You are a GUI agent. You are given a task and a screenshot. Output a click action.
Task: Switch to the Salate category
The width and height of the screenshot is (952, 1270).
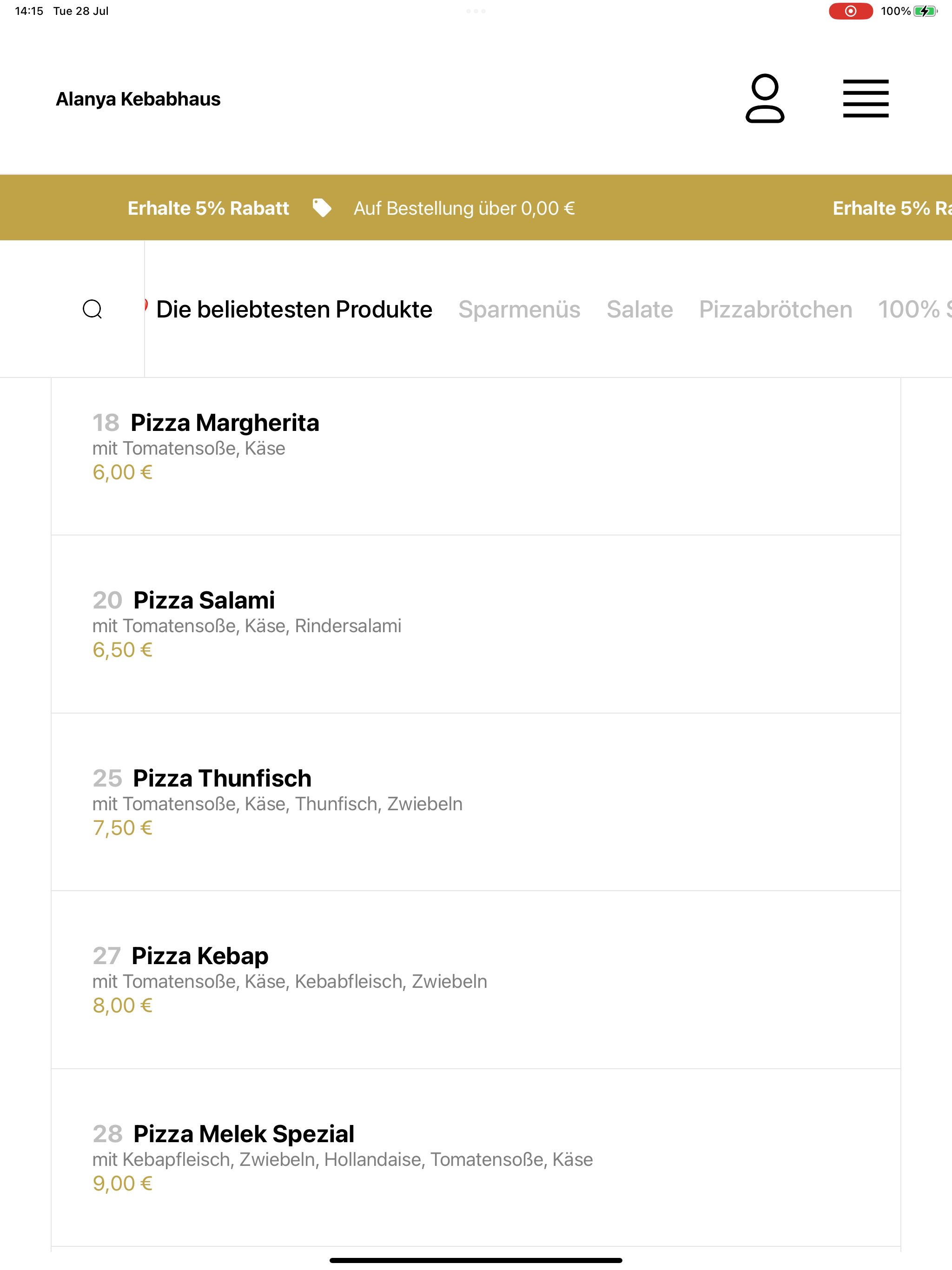pos(640,309)
